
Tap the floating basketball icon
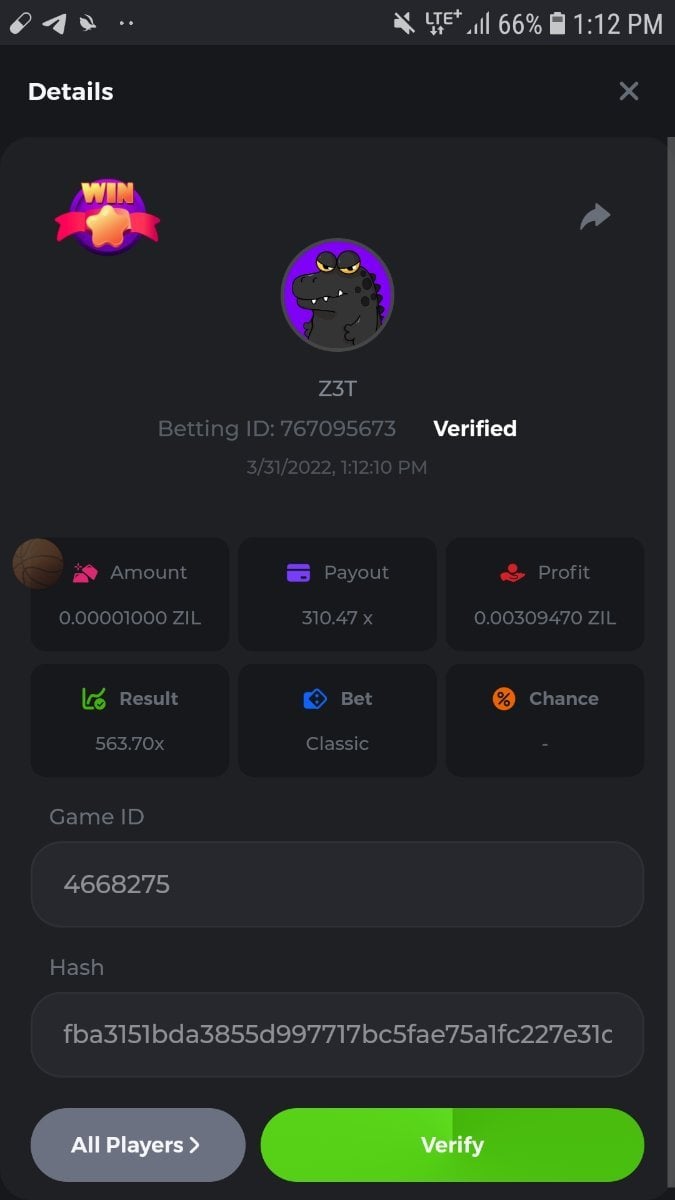(x=37, y=563)
